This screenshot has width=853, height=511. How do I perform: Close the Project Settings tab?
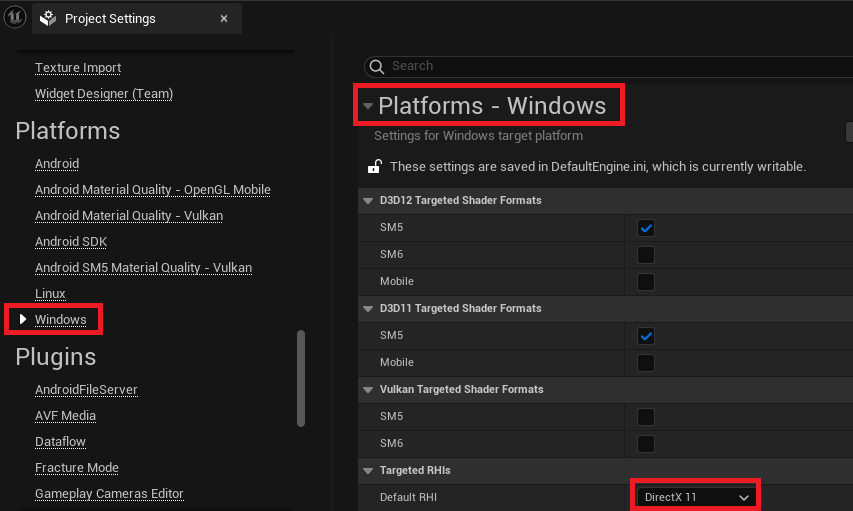(224, 18)
